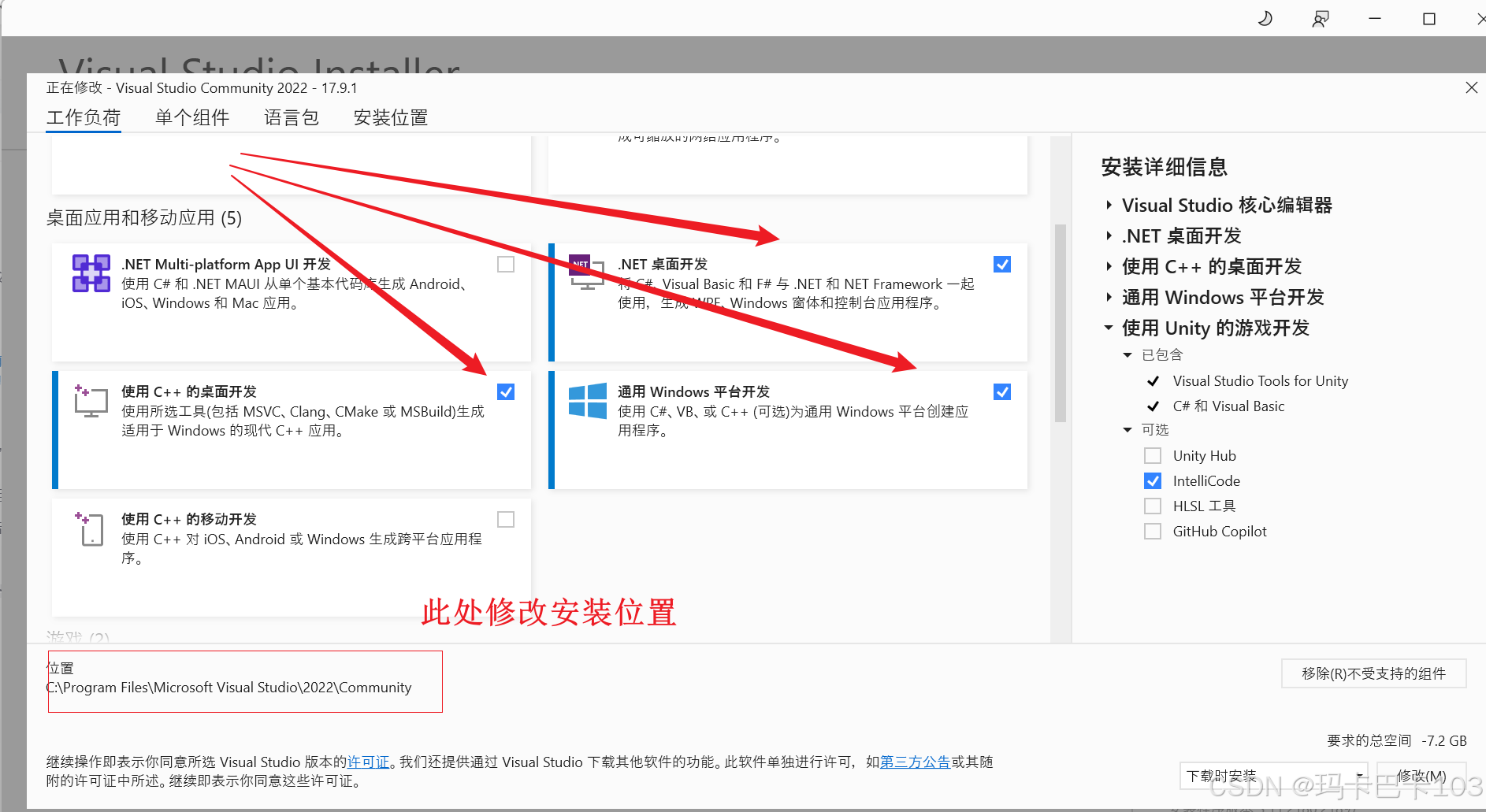Open the feedback icon in the title bar
1486x812 pixels.
[x=1321, y=18]
